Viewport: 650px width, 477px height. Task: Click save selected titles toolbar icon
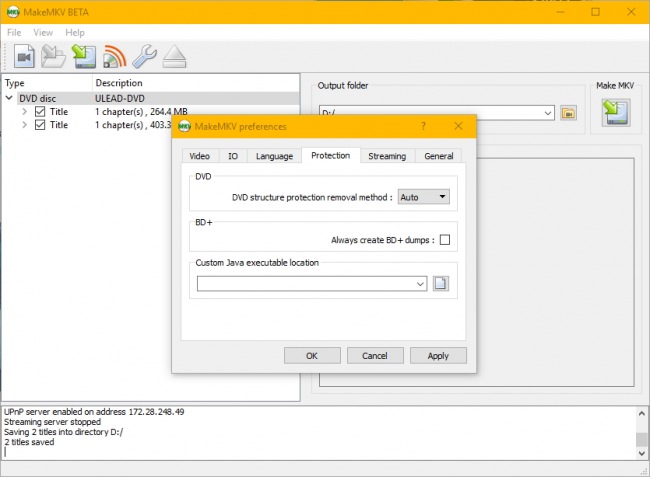(84, 56)
